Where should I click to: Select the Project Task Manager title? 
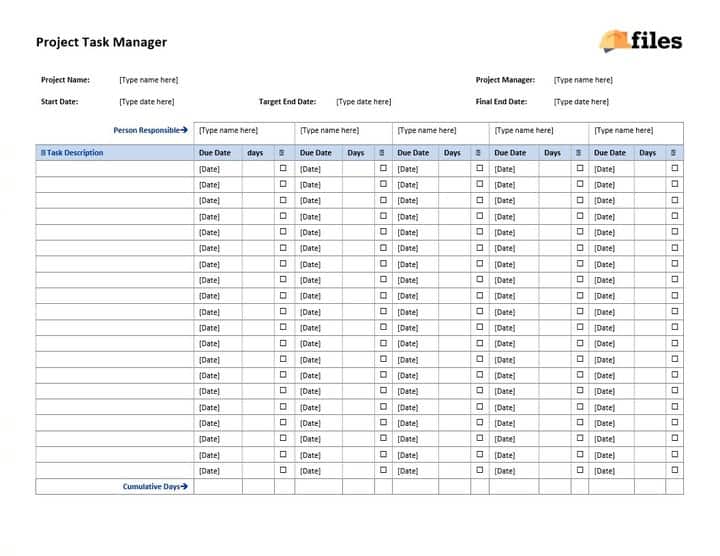101,42
